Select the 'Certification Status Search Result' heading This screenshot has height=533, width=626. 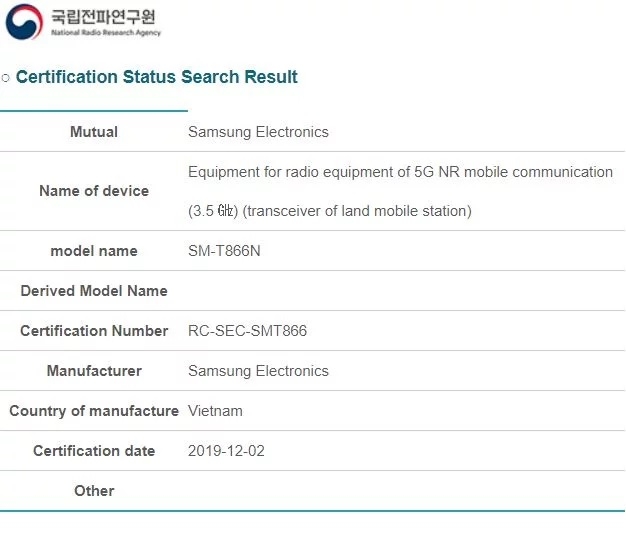(156, 77)
